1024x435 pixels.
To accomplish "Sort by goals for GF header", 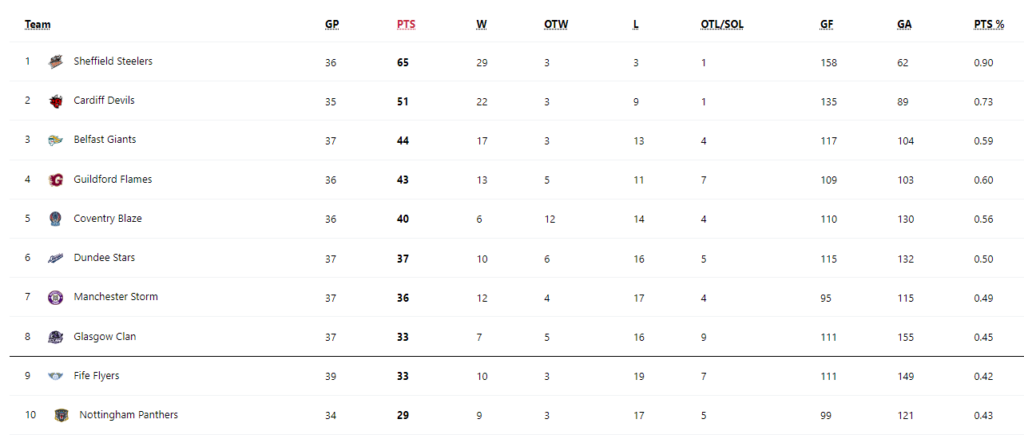I will click(826, 25).
